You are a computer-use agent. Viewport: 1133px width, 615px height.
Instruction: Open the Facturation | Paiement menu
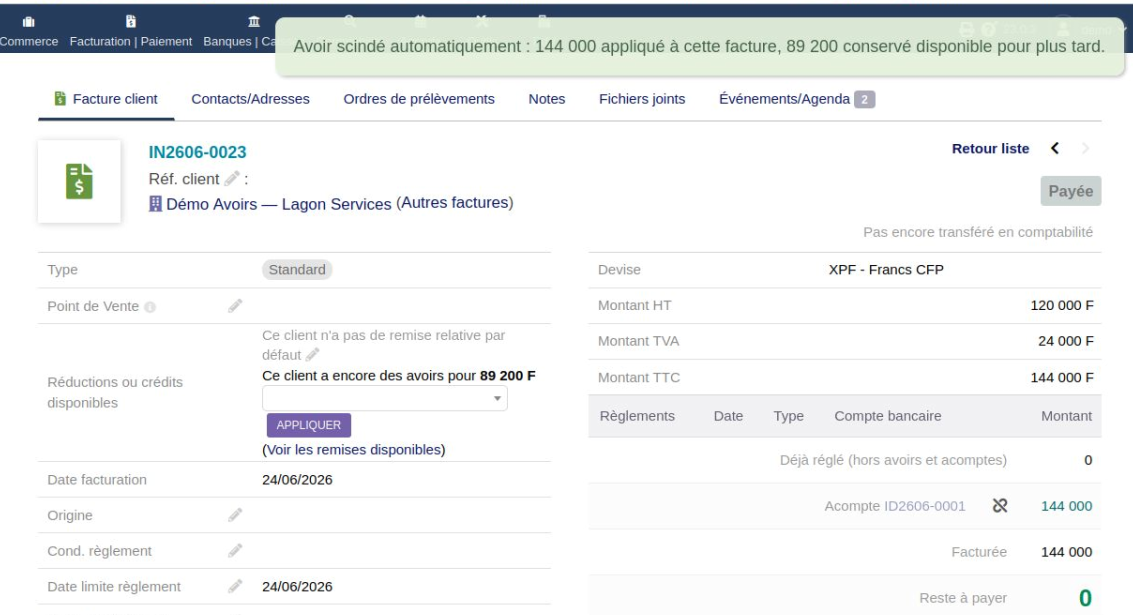(131, 41)
